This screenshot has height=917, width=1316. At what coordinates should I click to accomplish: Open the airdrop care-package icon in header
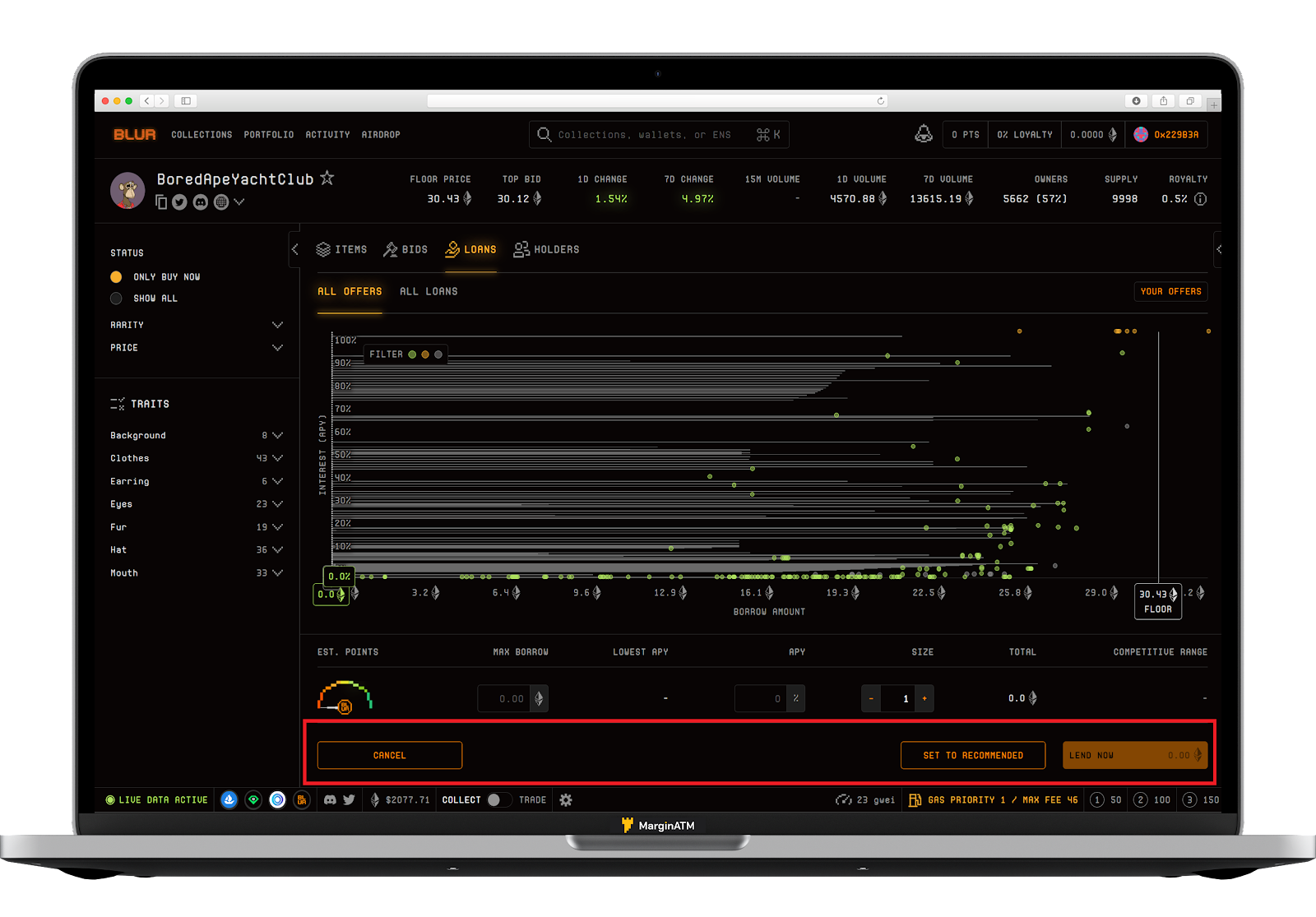tap(924, 134)
